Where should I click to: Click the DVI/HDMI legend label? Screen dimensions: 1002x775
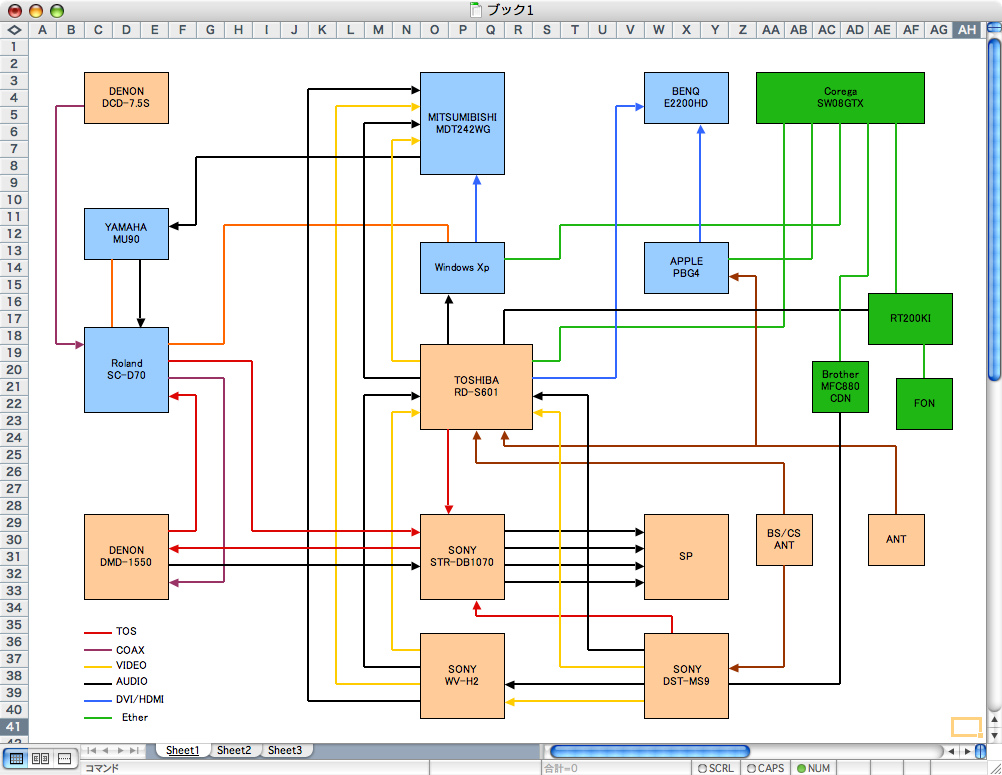pyautogui.click(x=140, y=700)
